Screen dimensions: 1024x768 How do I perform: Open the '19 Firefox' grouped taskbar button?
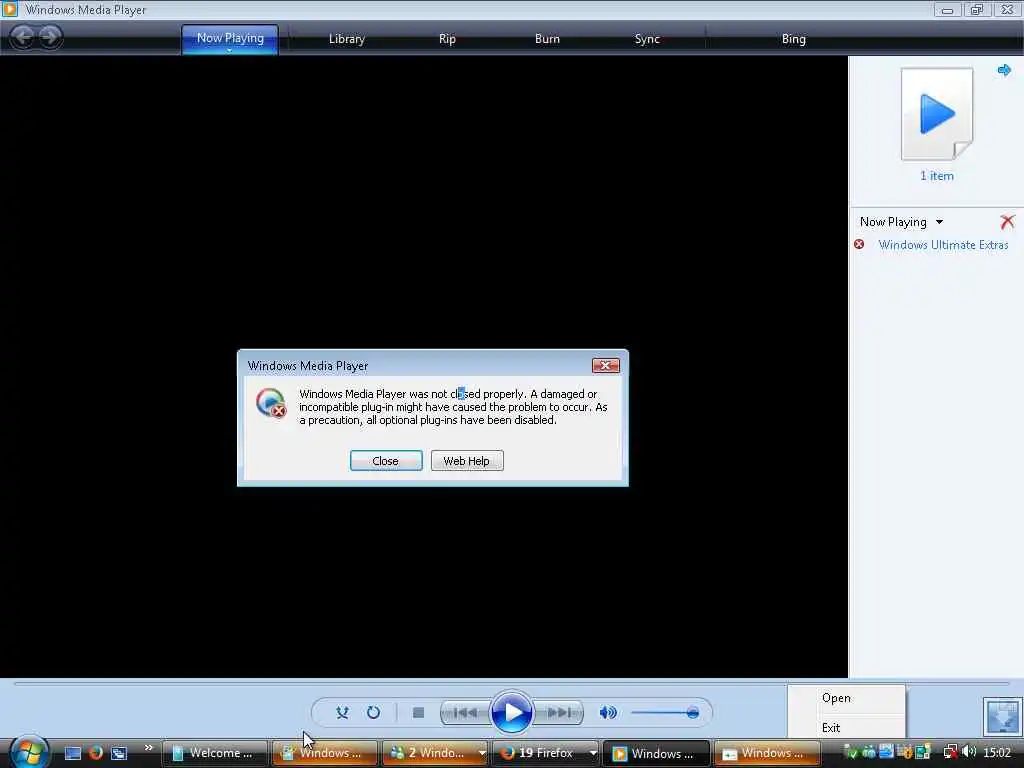click(x=545, y=753)
